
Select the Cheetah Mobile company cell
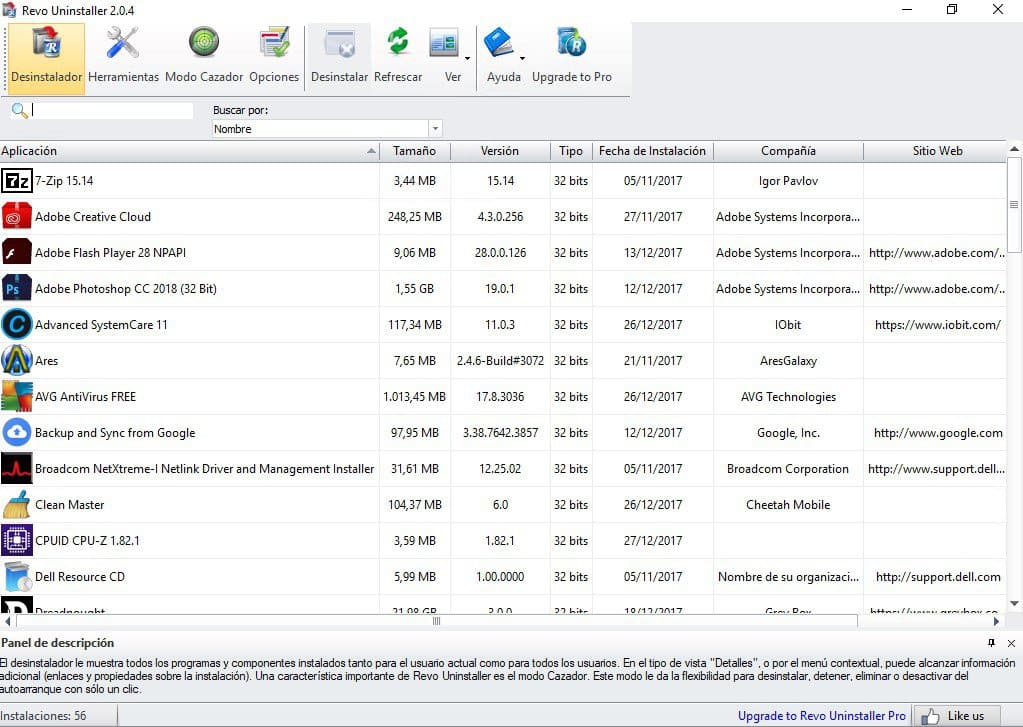coord(788,504)
